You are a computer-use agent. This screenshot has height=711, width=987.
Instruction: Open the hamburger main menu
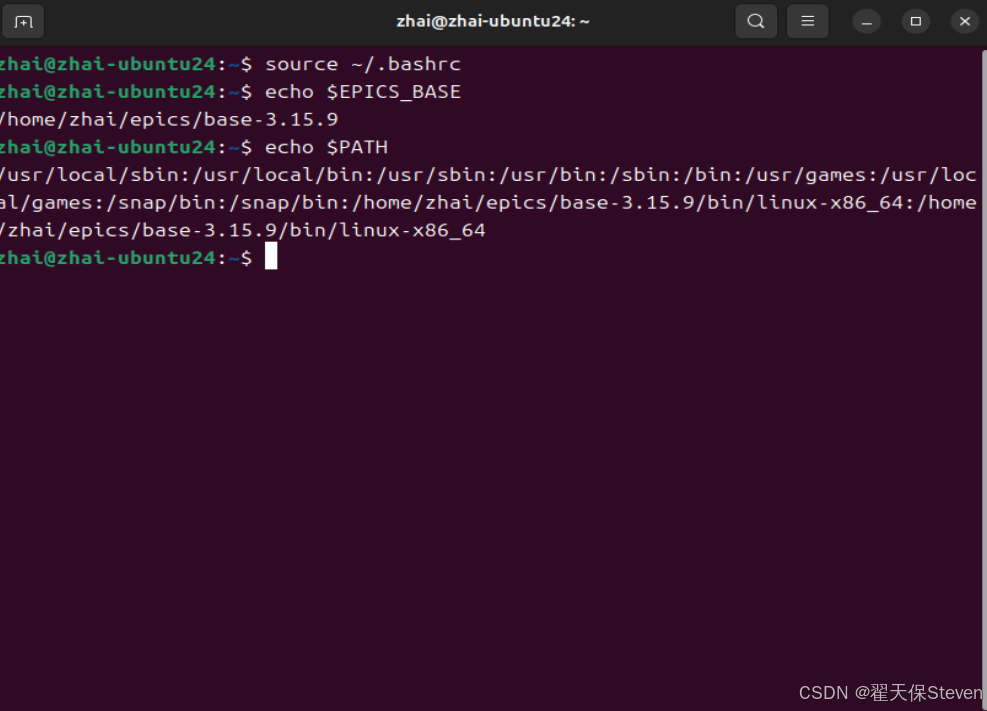point(808,21)
